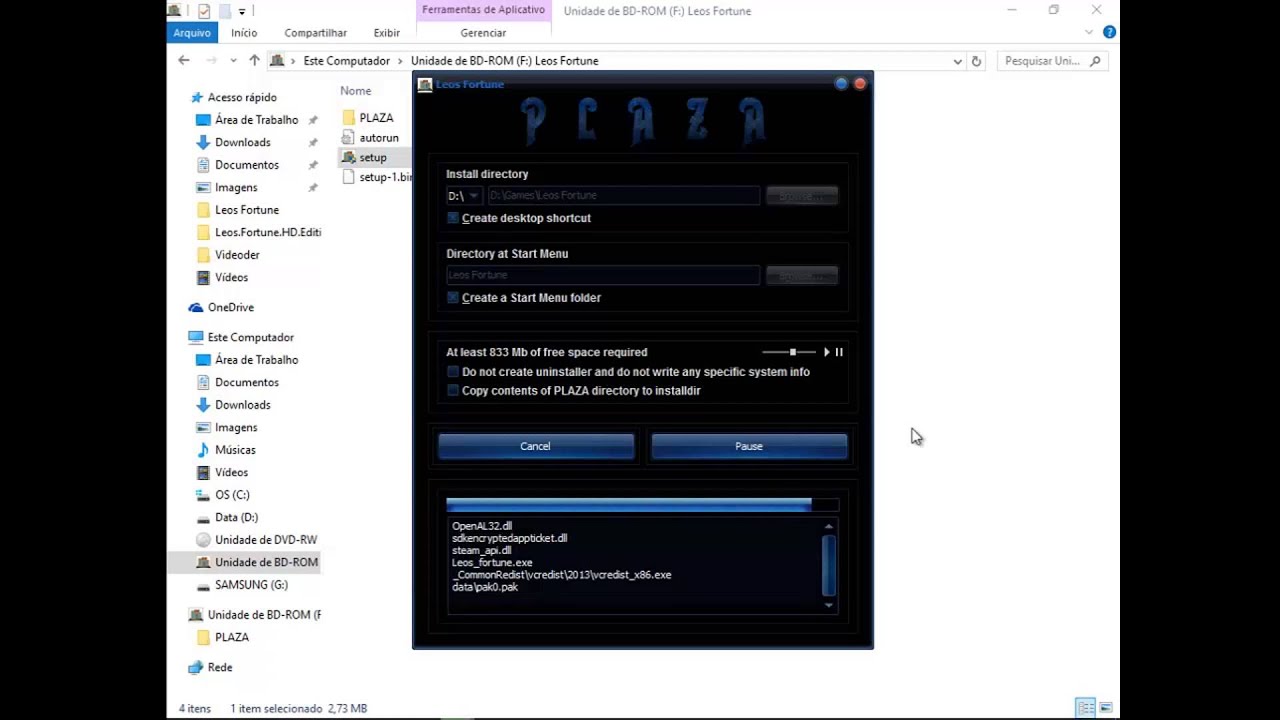Open Explorer help question mark icon
Image resolution: width=1280 pixels, height=720 pixels.
click(1109, 32)
